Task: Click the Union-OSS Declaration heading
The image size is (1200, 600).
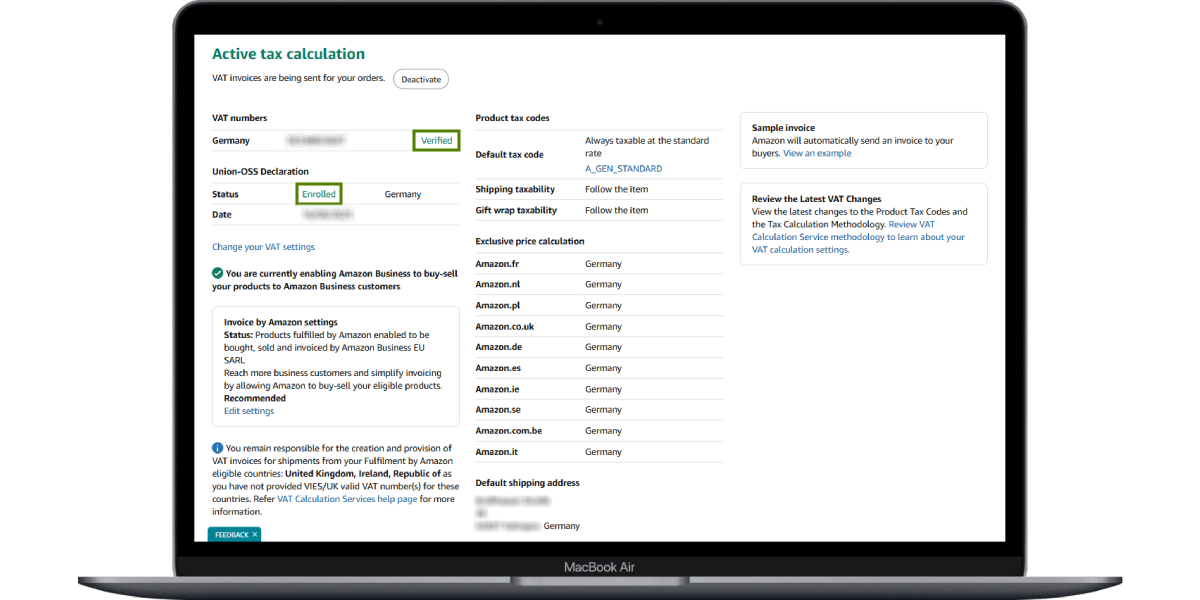Action: [x=260, y=171]
